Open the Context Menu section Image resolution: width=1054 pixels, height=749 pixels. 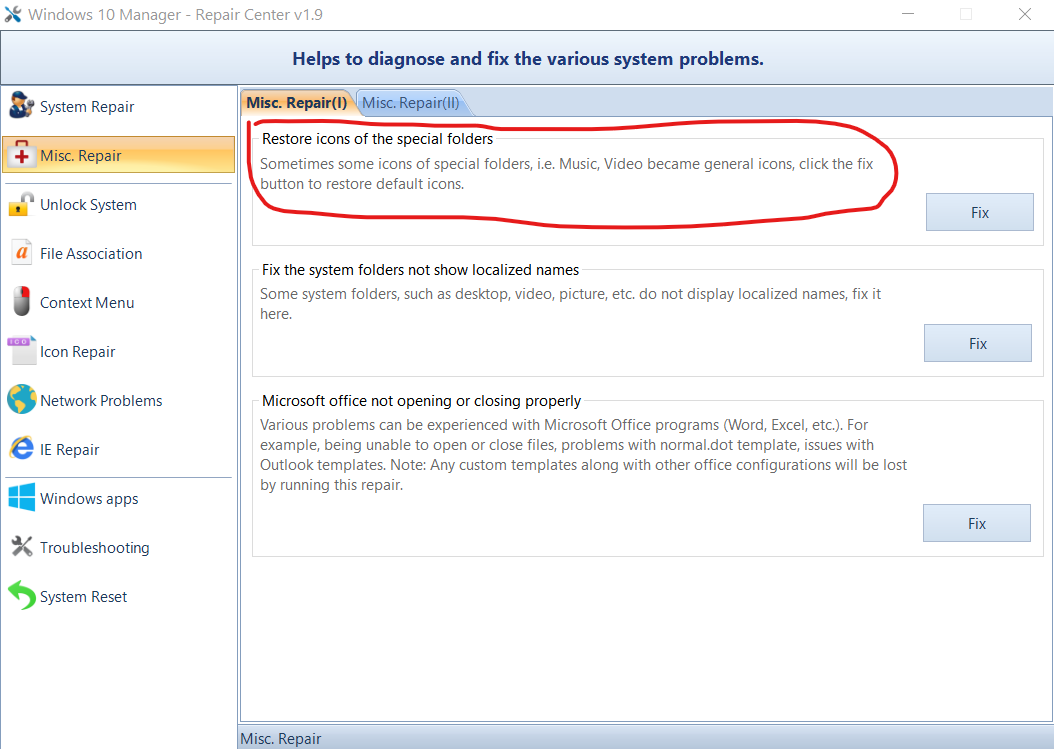(x=118, y=303)
